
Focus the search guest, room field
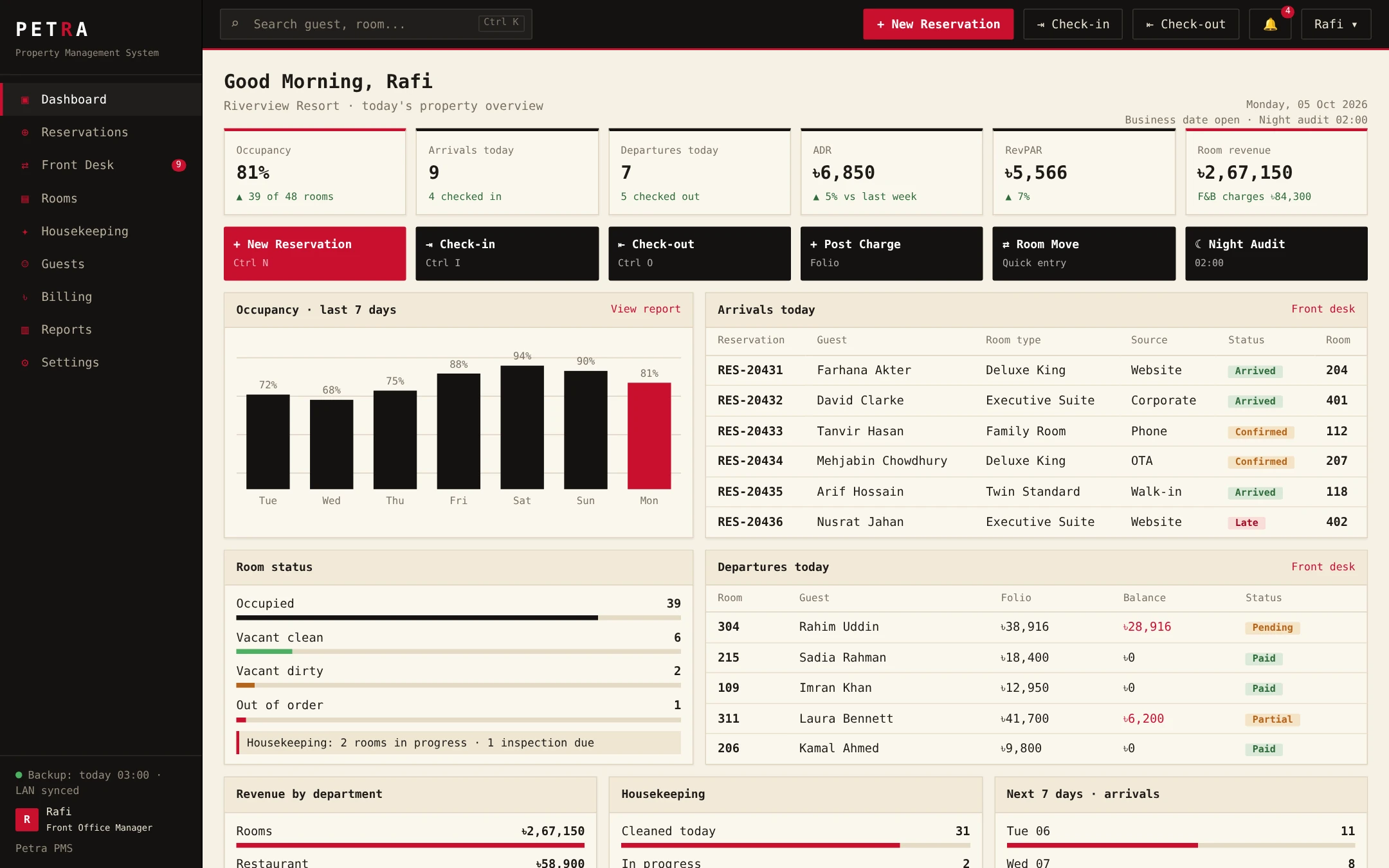pos(376,24)
